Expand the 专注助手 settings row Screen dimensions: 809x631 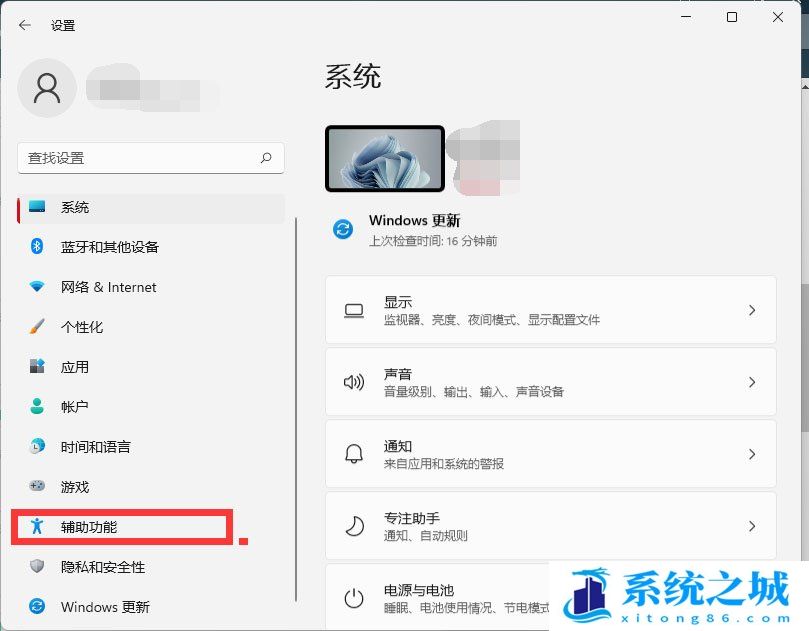[752, 526]
